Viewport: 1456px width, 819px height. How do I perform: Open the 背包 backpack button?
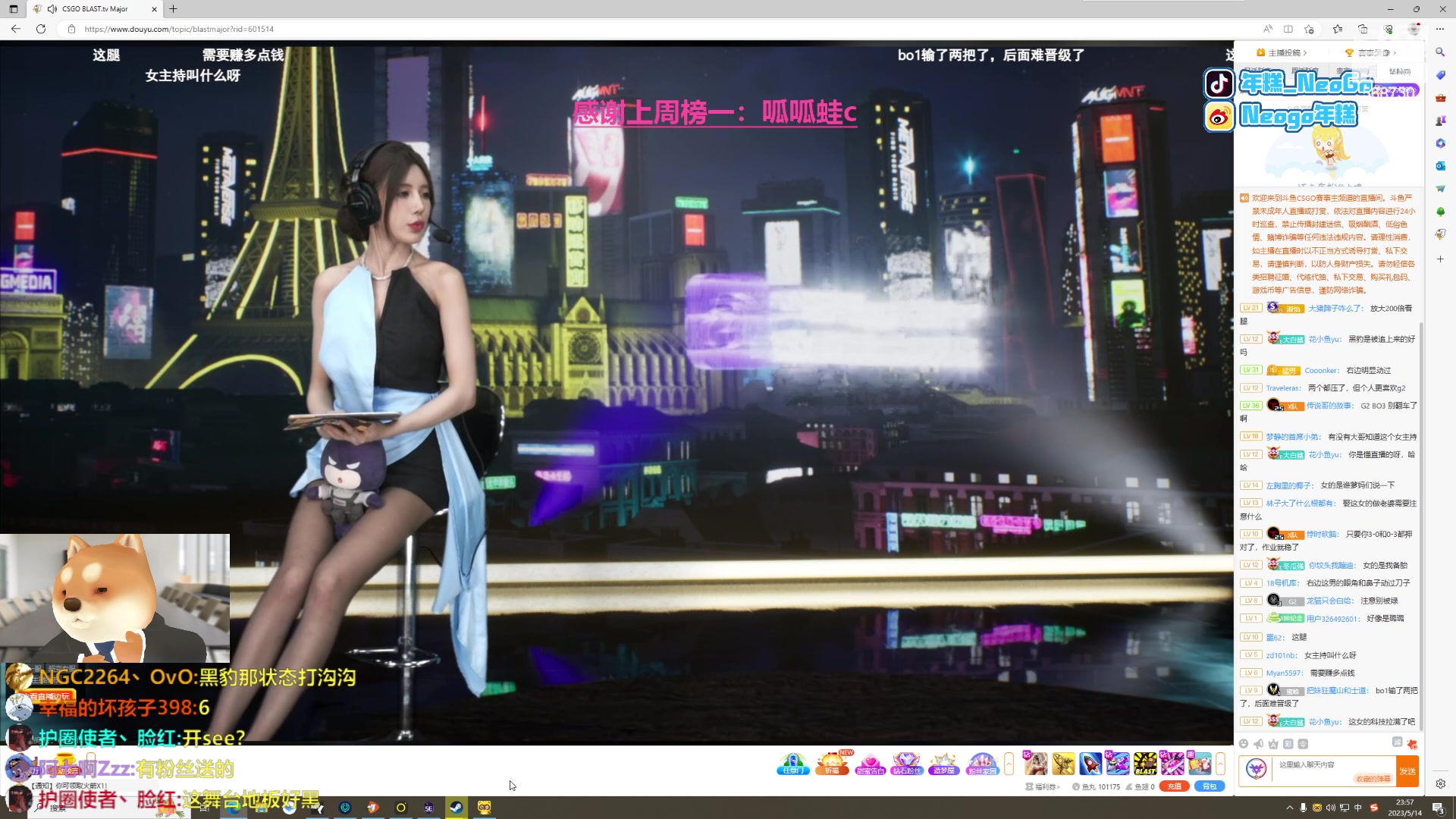coord(1210,786)
